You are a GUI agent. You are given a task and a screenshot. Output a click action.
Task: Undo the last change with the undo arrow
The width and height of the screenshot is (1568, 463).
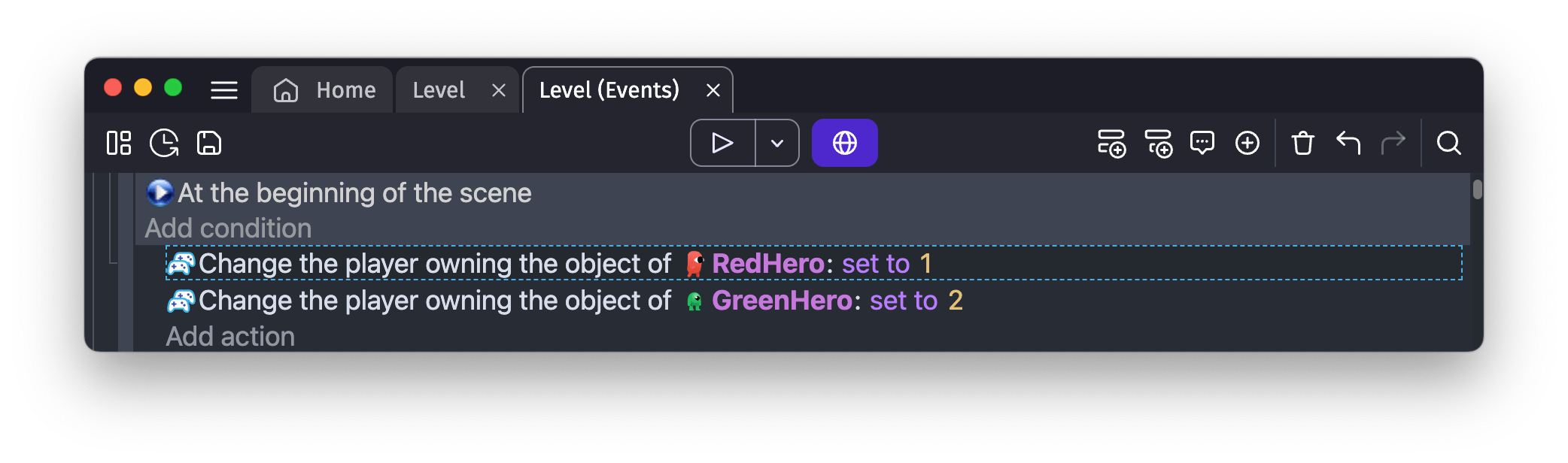[1348, 143]
